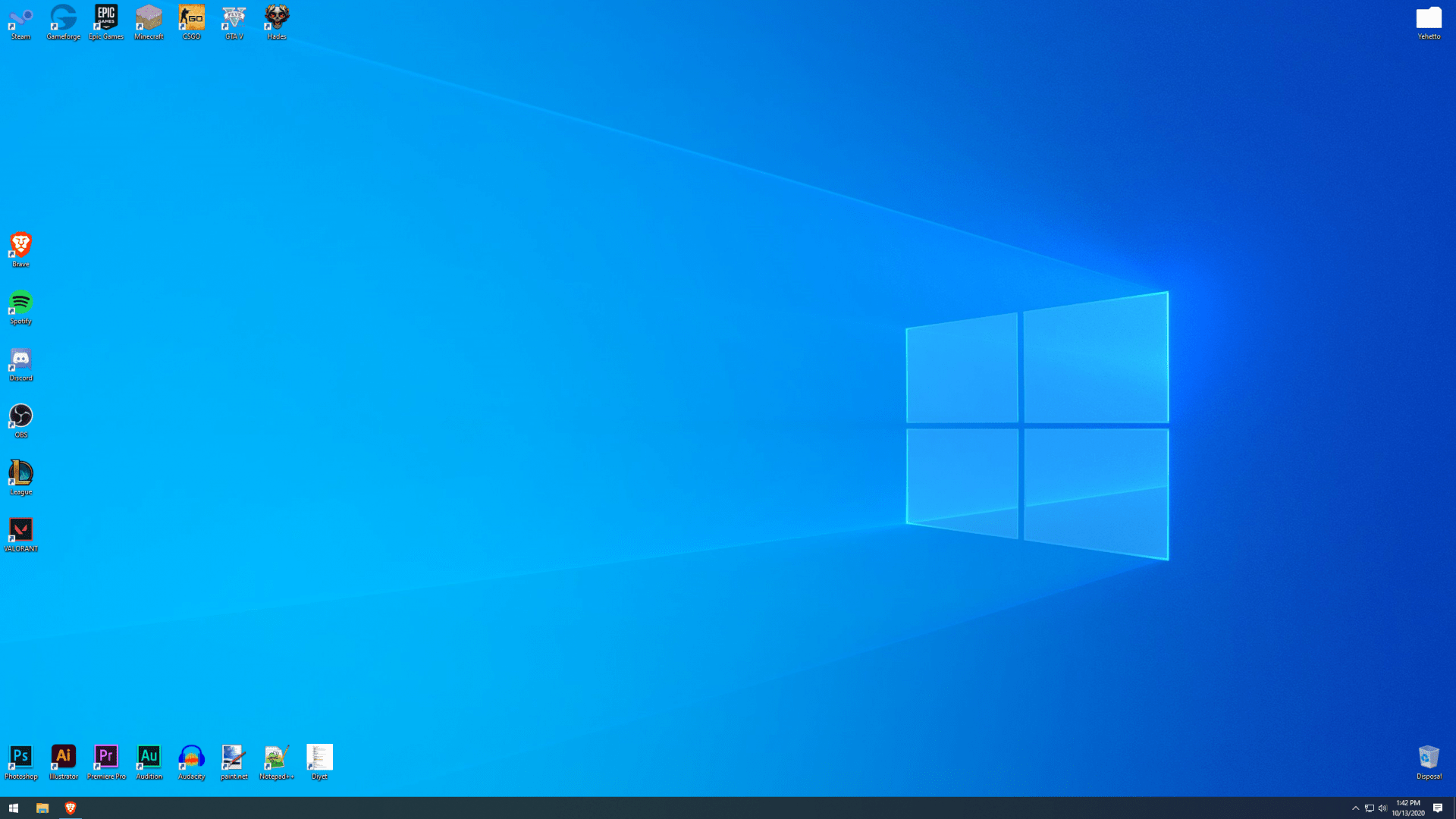Select the Disposal recycle bin icon
Image resolution: width=1456 pixels, height=819 pixels.
(x=1429, y=758)
